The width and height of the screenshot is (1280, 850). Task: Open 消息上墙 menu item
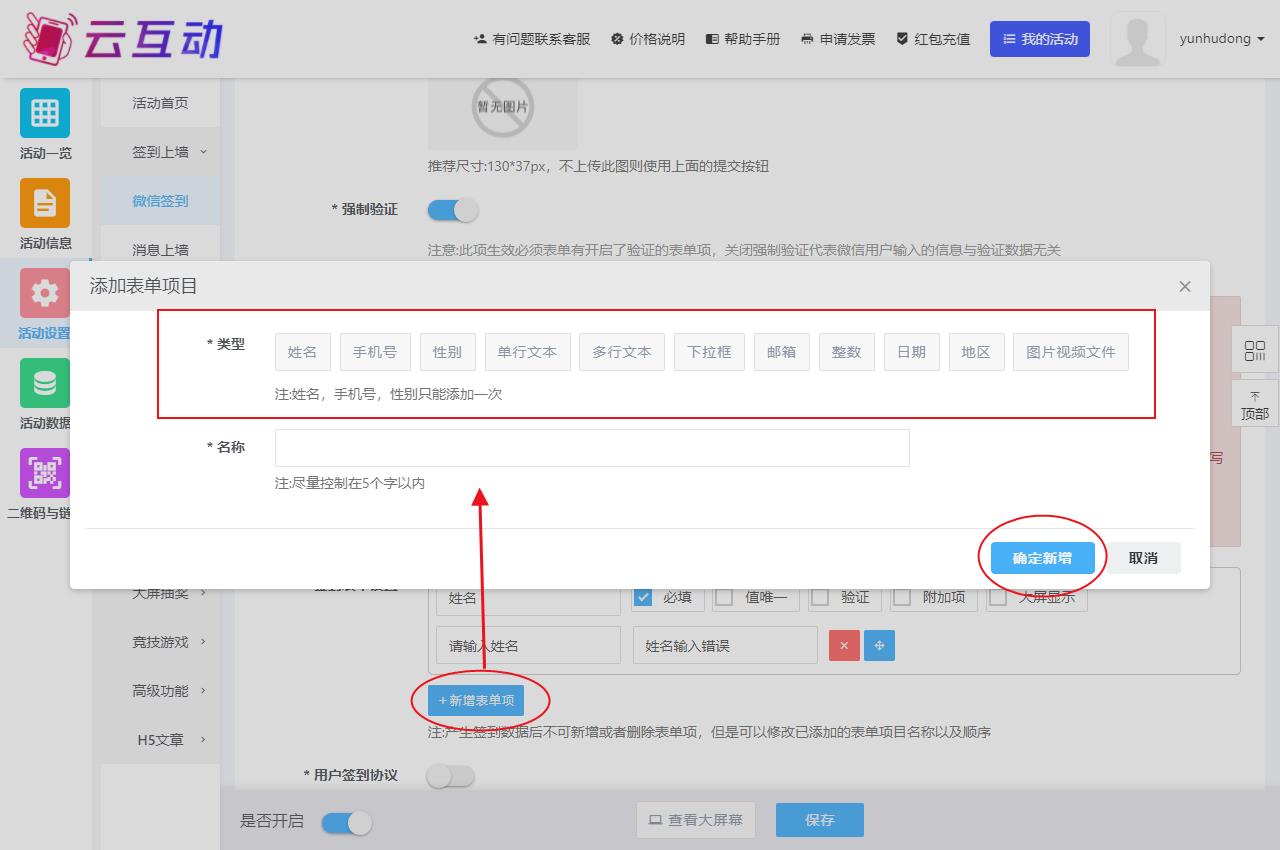(160, 250)
